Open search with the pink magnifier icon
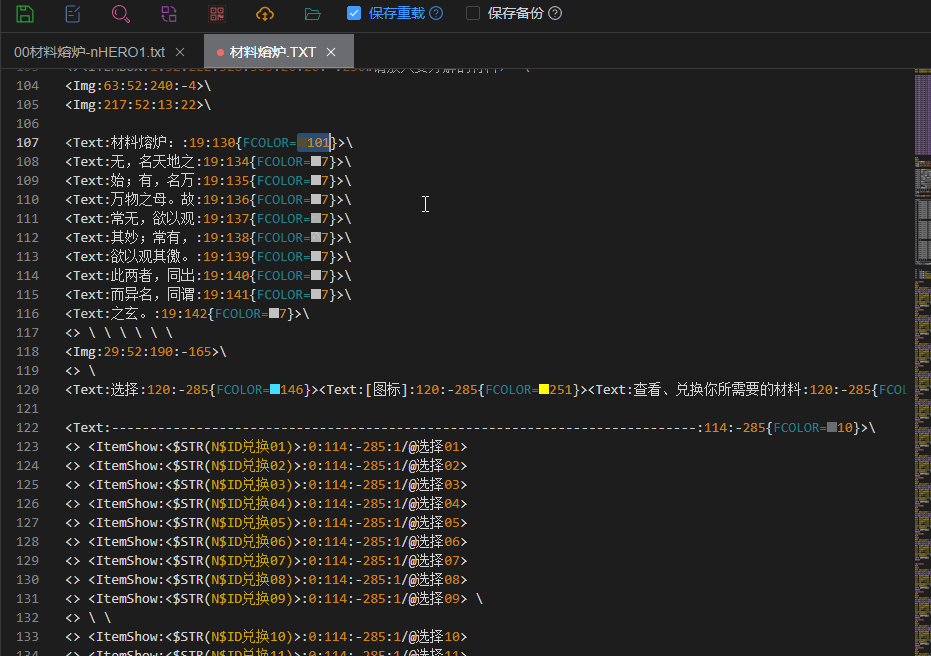This screenshot has height=656, width=931. click(121, 14)
